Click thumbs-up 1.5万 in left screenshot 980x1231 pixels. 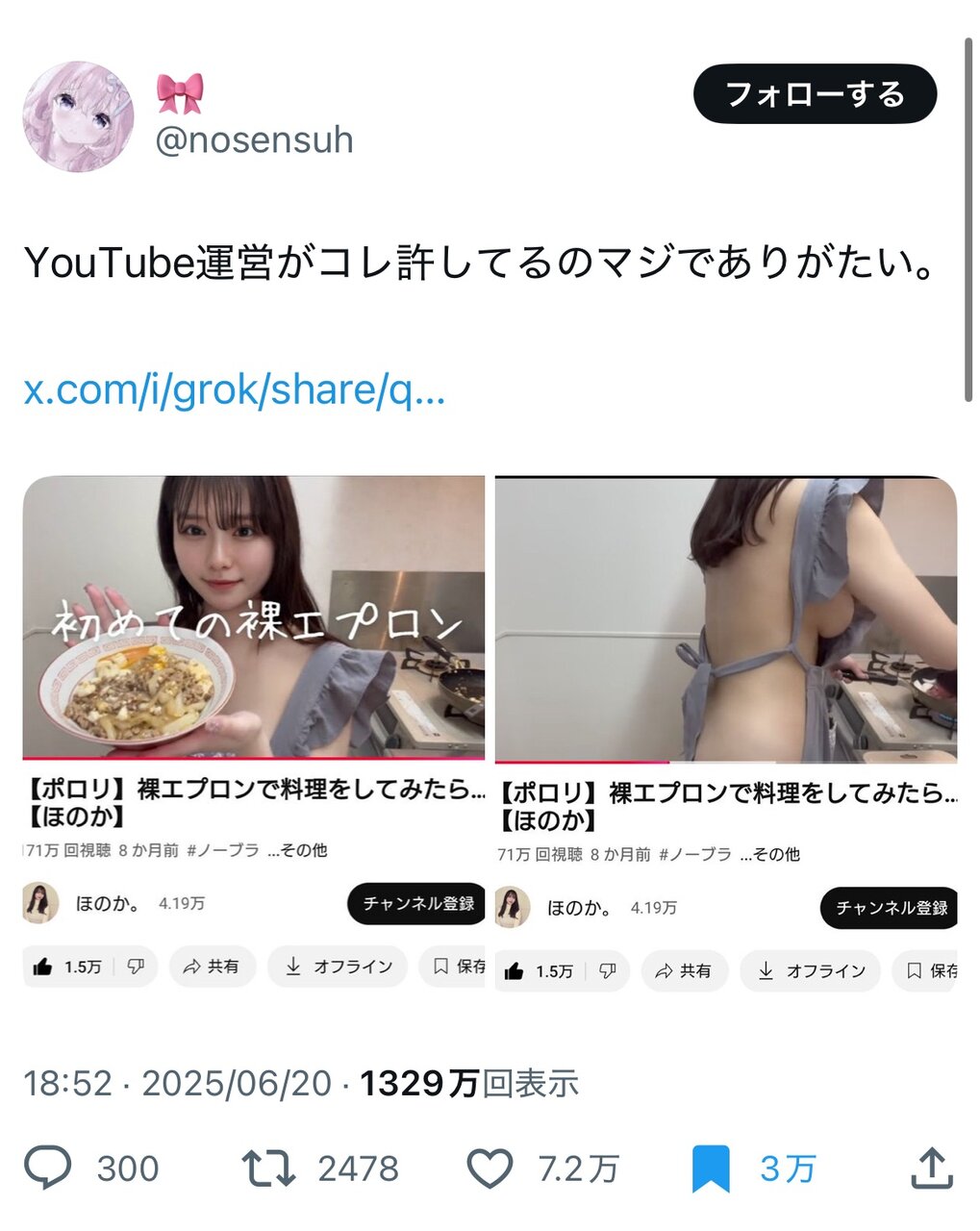click(66, 967)
